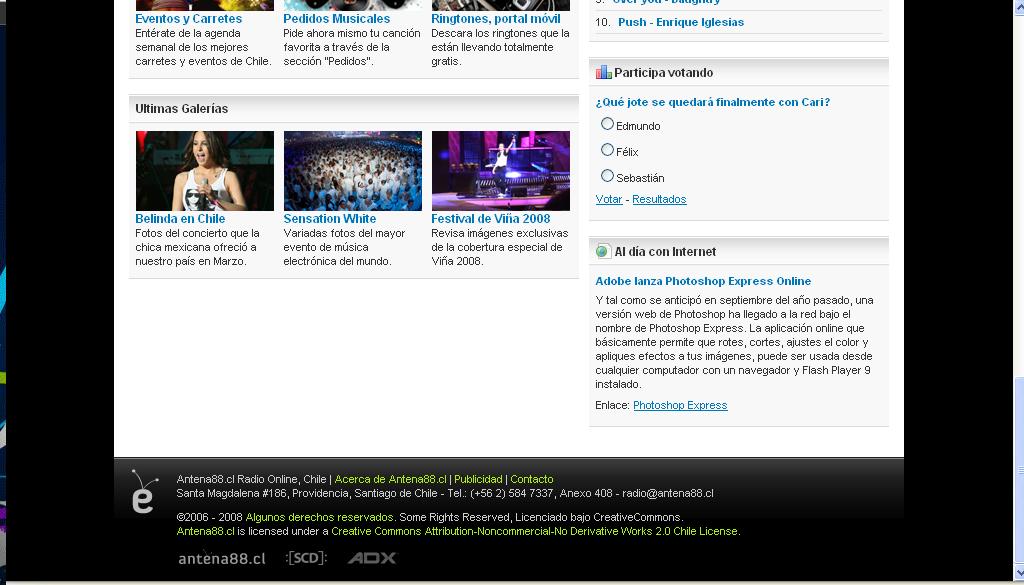The height and width of the screenshot is (585, 1024).
Task: Click the globe icon beside Al día con Internet
Action: (603, 251)
